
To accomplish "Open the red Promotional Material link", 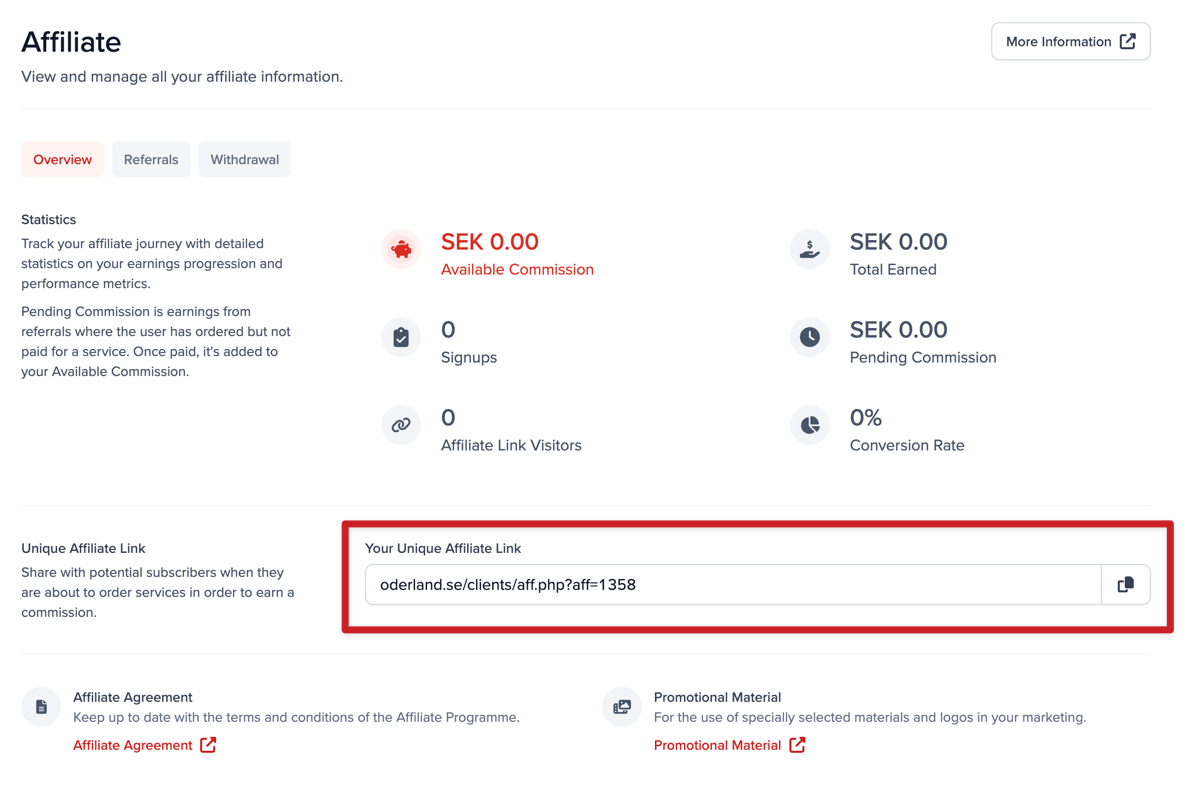I will pyautogui.click(x=717, y=745).
